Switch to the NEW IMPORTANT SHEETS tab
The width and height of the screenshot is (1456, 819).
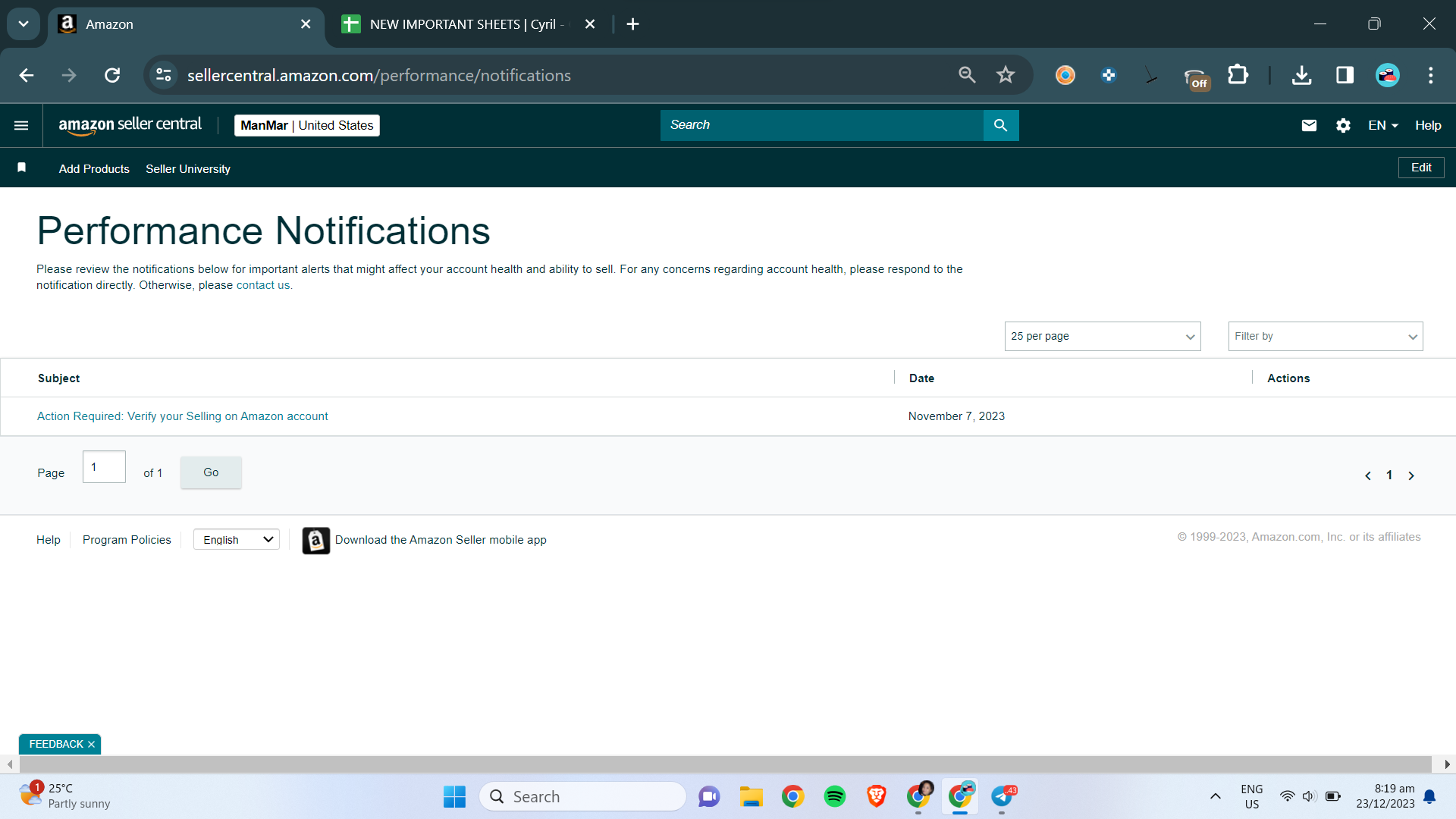click(x=468, y=24)
